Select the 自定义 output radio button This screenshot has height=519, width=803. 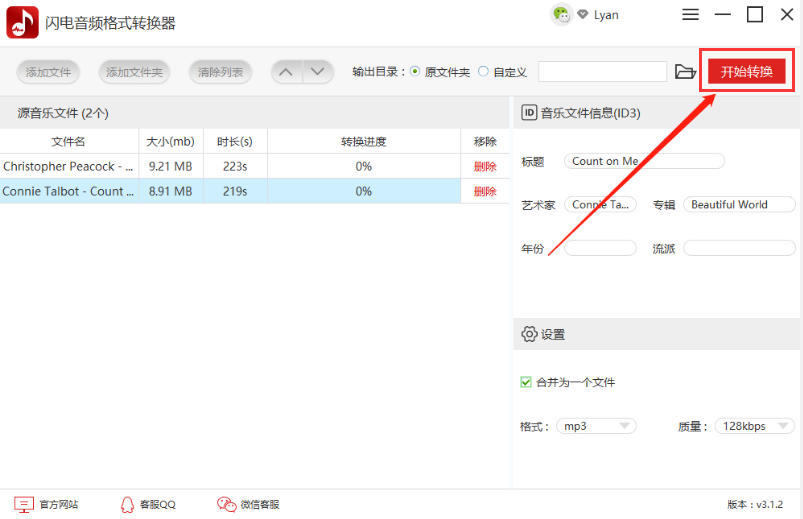(484, 72)
